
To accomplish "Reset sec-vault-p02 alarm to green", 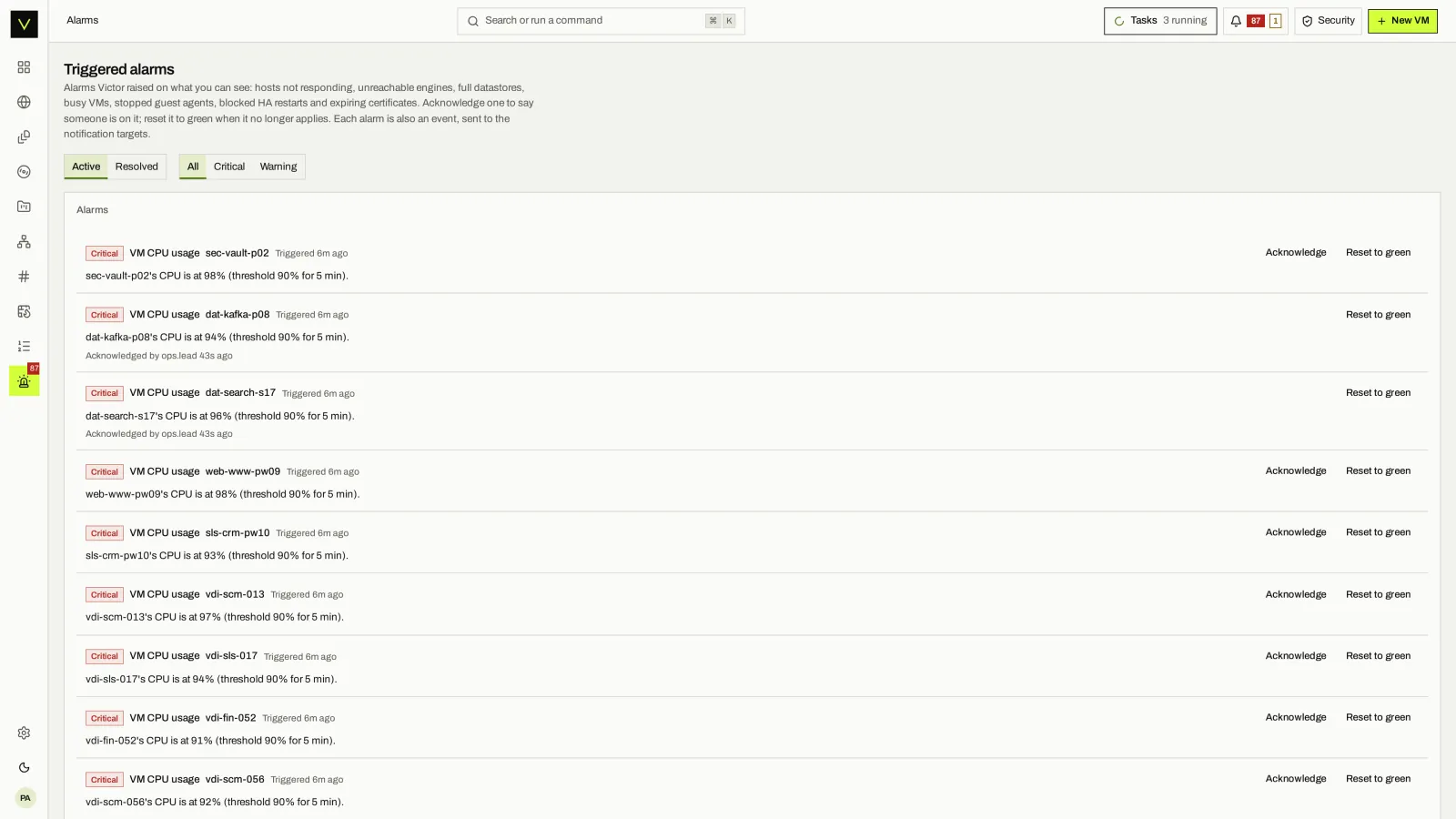I will (1378, 253).
